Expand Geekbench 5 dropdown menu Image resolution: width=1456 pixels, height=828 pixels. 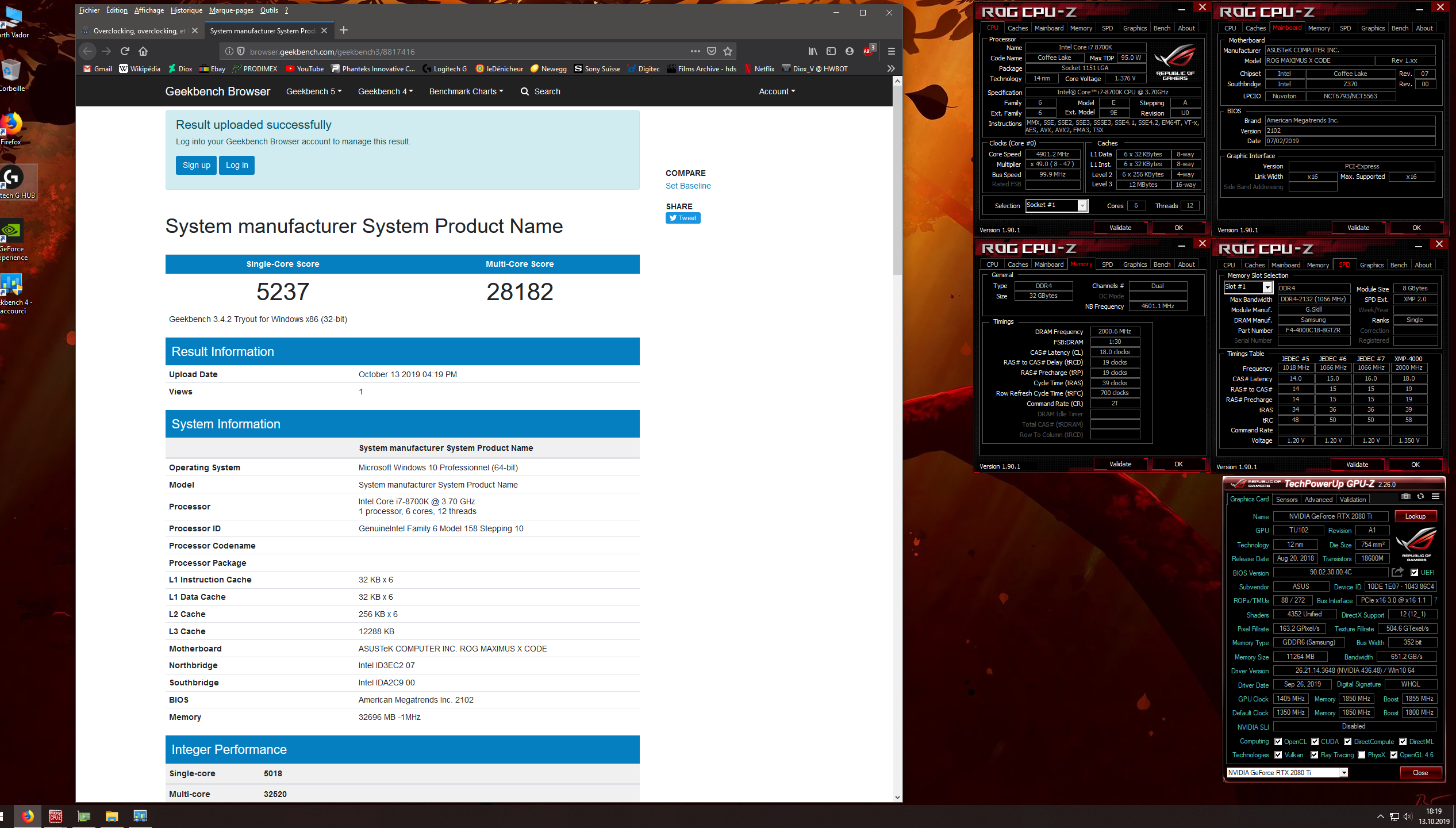pos(314,91)
